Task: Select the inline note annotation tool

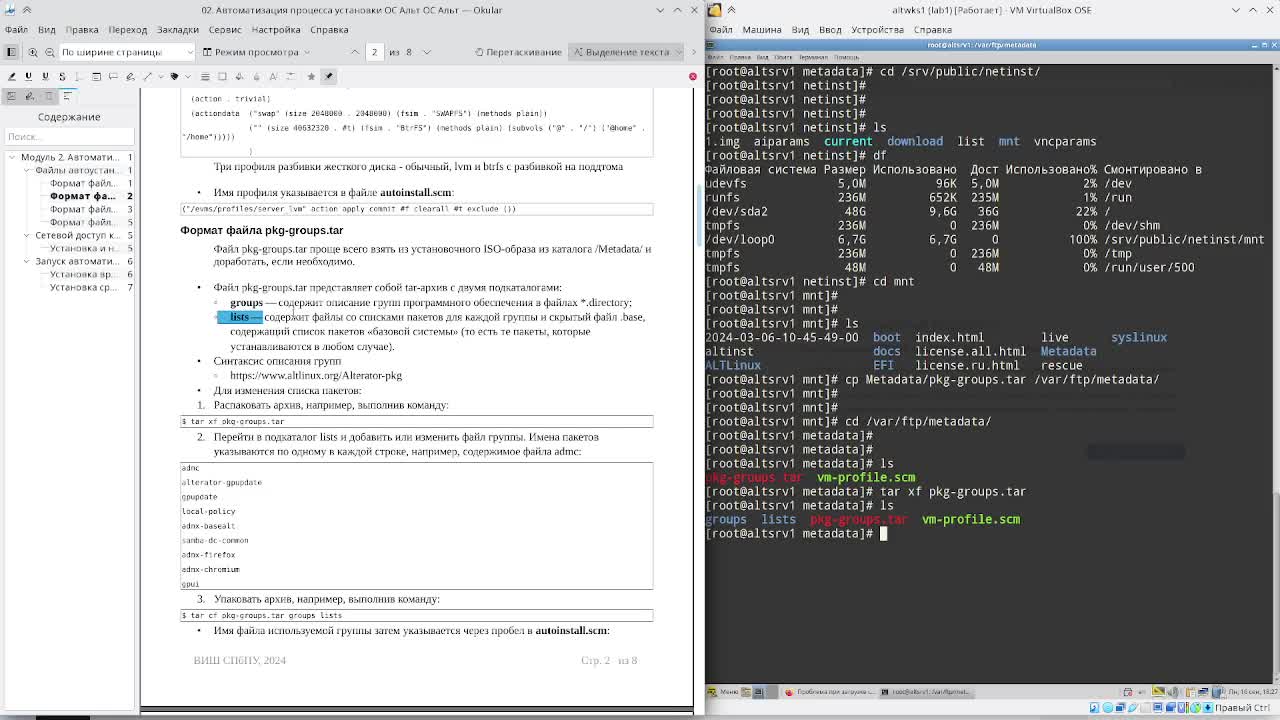Action: 96,76
